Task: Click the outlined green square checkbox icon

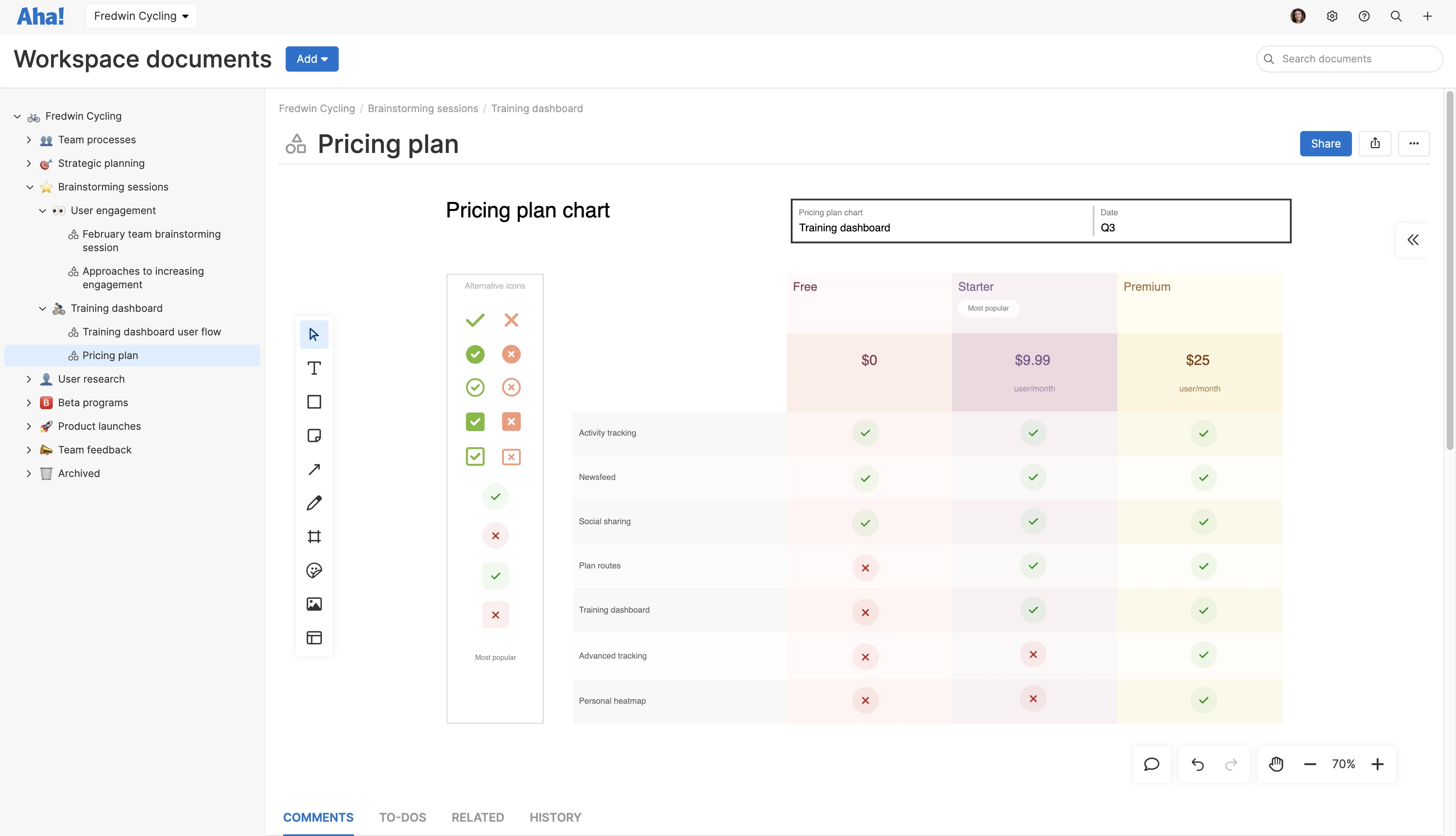Action: coord(475,456)
